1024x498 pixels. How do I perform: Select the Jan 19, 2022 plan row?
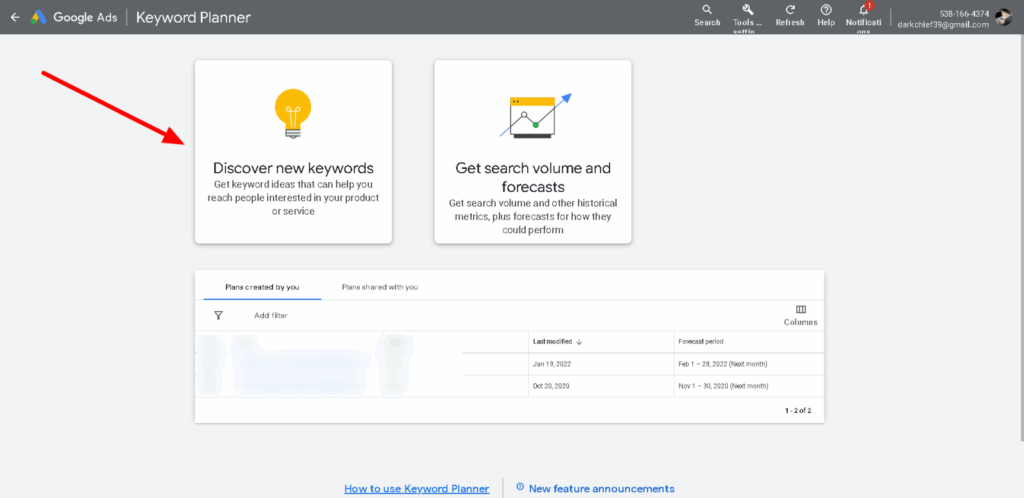tap(509, 364)
